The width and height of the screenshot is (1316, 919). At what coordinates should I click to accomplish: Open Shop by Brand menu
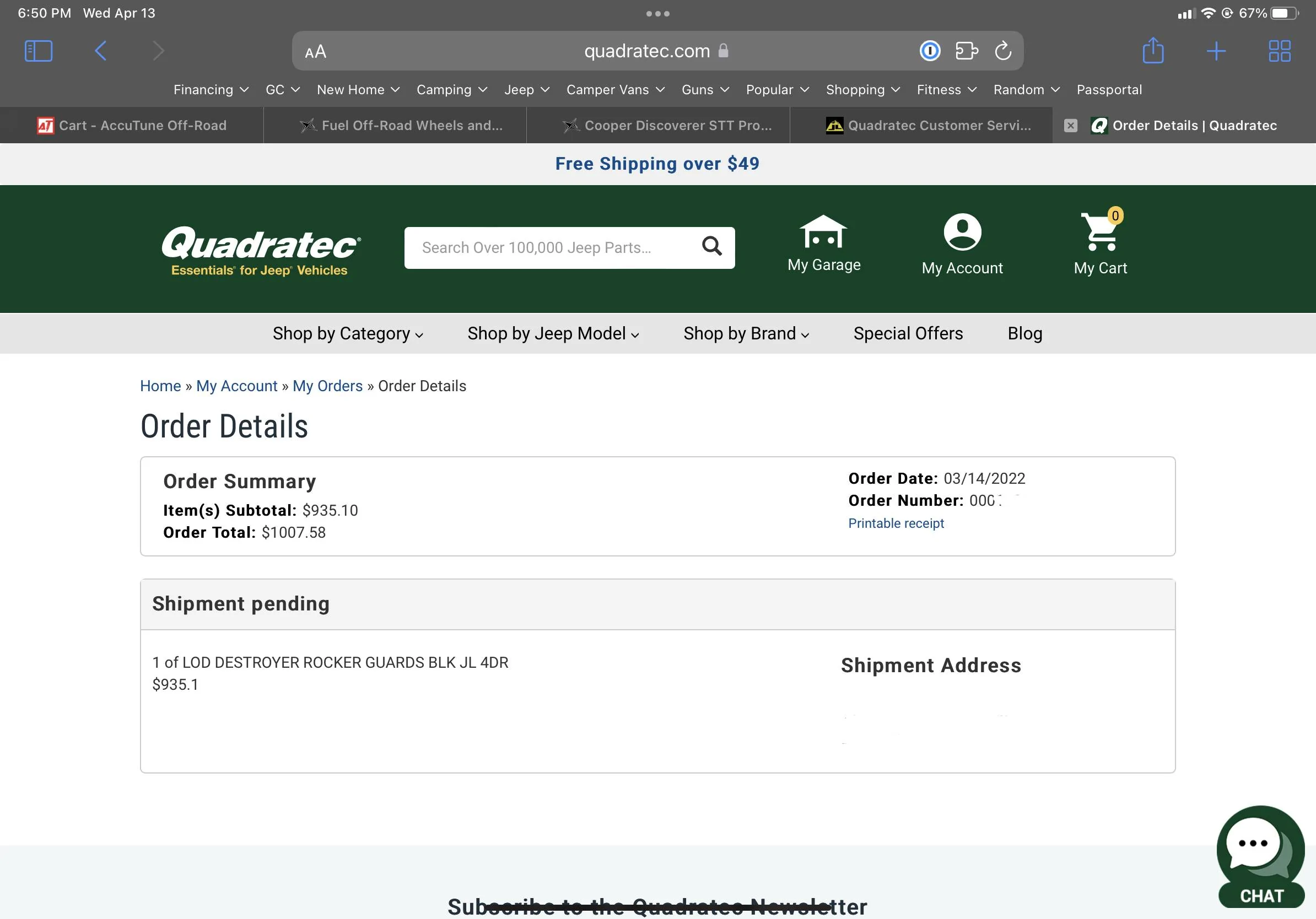tap(746, 333)
